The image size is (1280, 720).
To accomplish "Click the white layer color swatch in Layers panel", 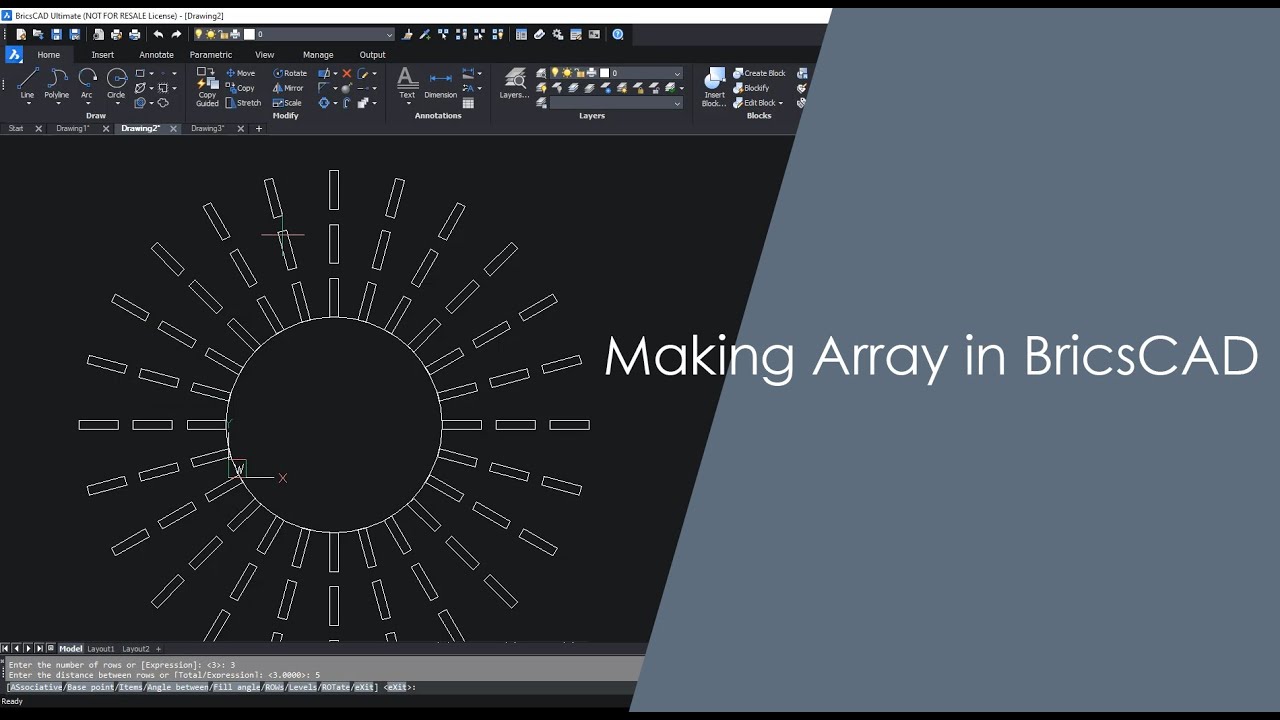I will tap(604, 73).
